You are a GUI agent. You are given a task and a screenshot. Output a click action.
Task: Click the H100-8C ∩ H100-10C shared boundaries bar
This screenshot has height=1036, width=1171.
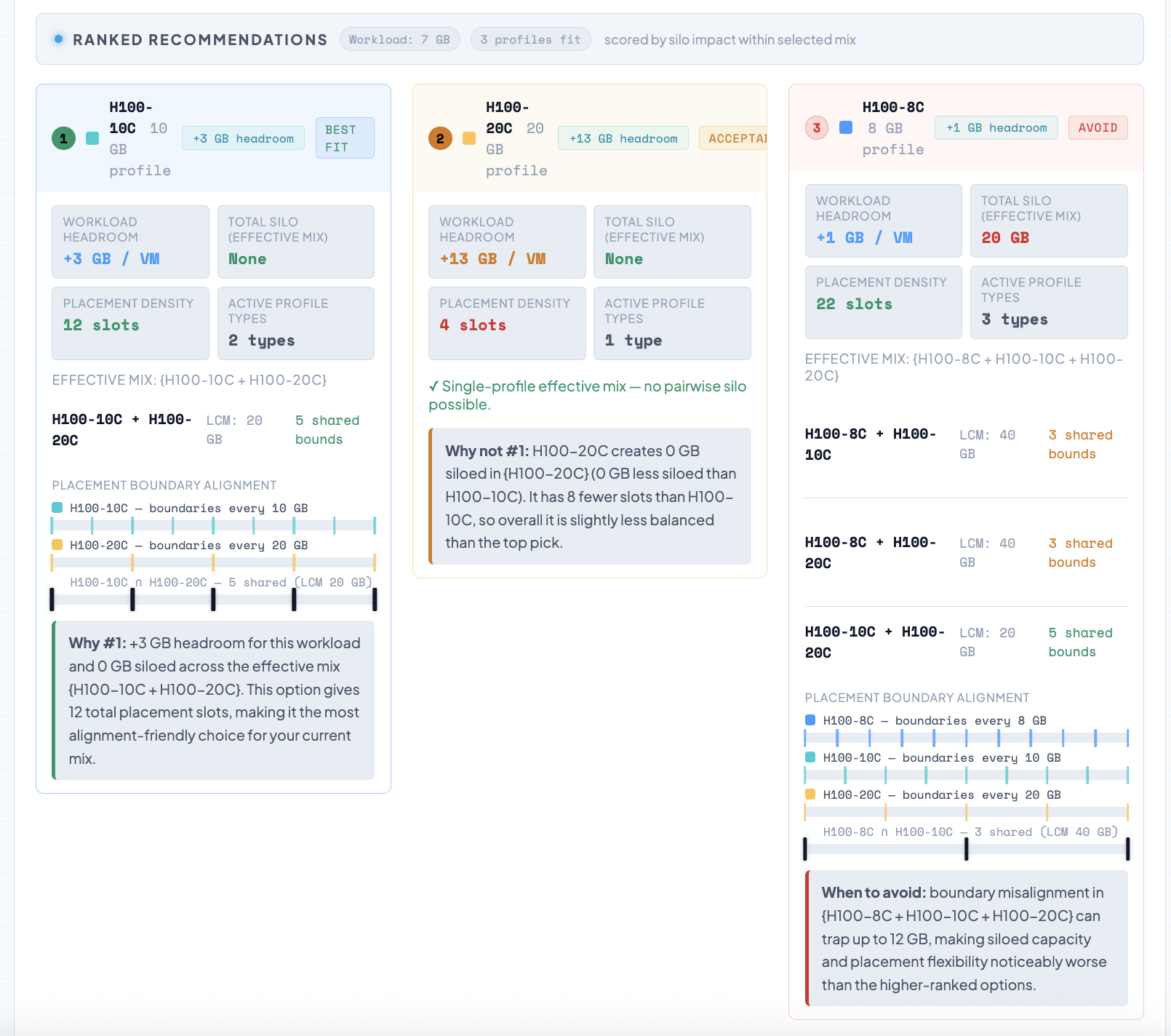click(x=966, y=849)
